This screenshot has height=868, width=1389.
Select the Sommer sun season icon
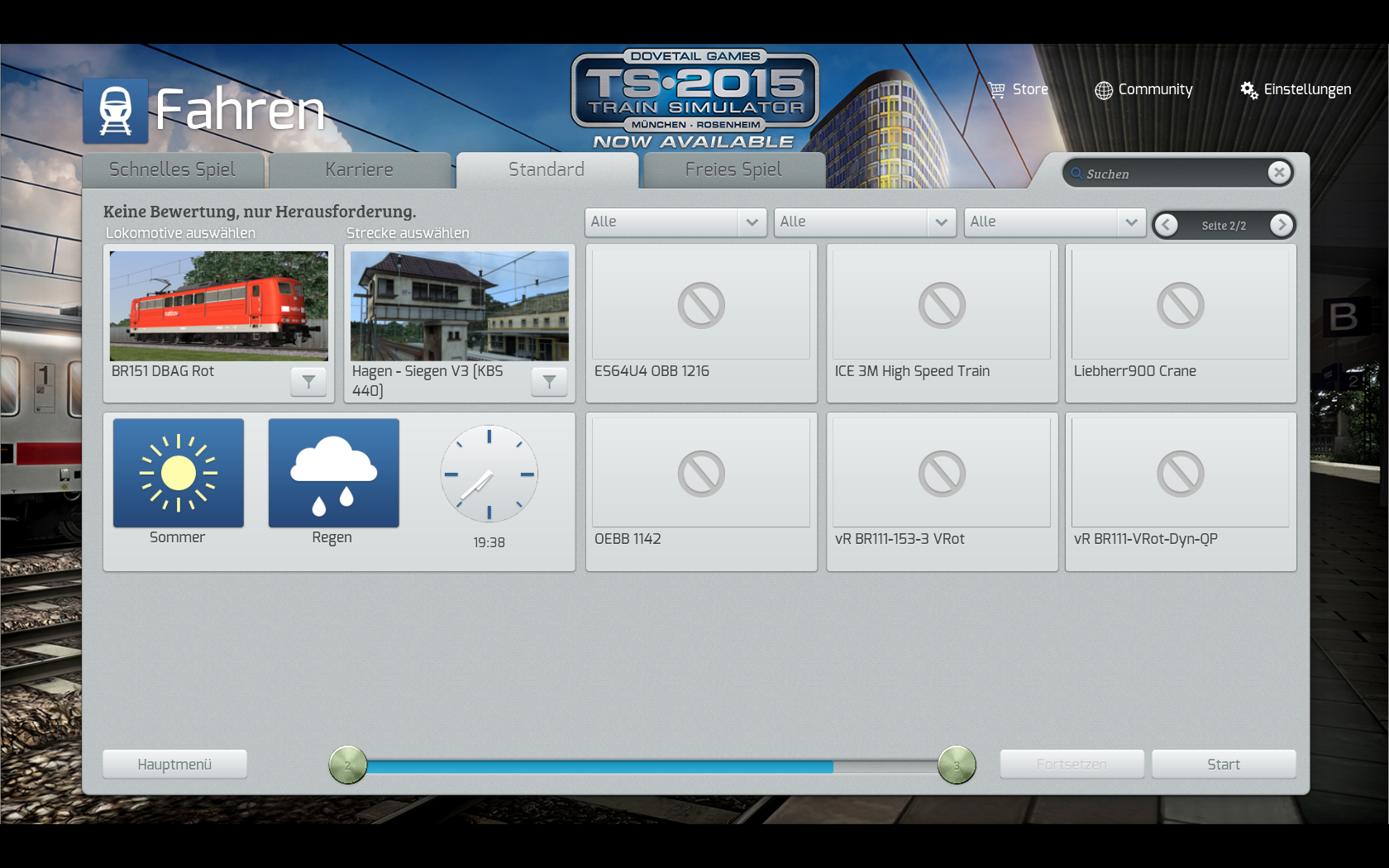point(179,473)
